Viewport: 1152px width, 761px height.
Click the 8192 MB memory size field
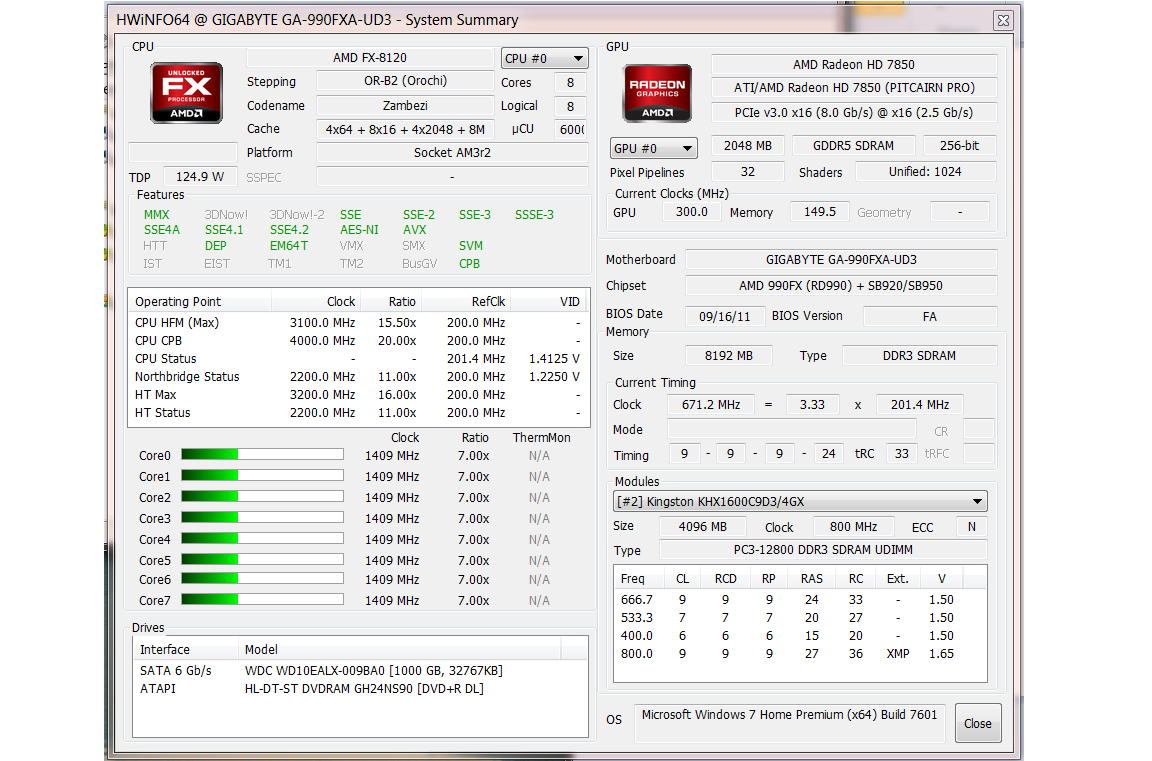click(729, 356)
